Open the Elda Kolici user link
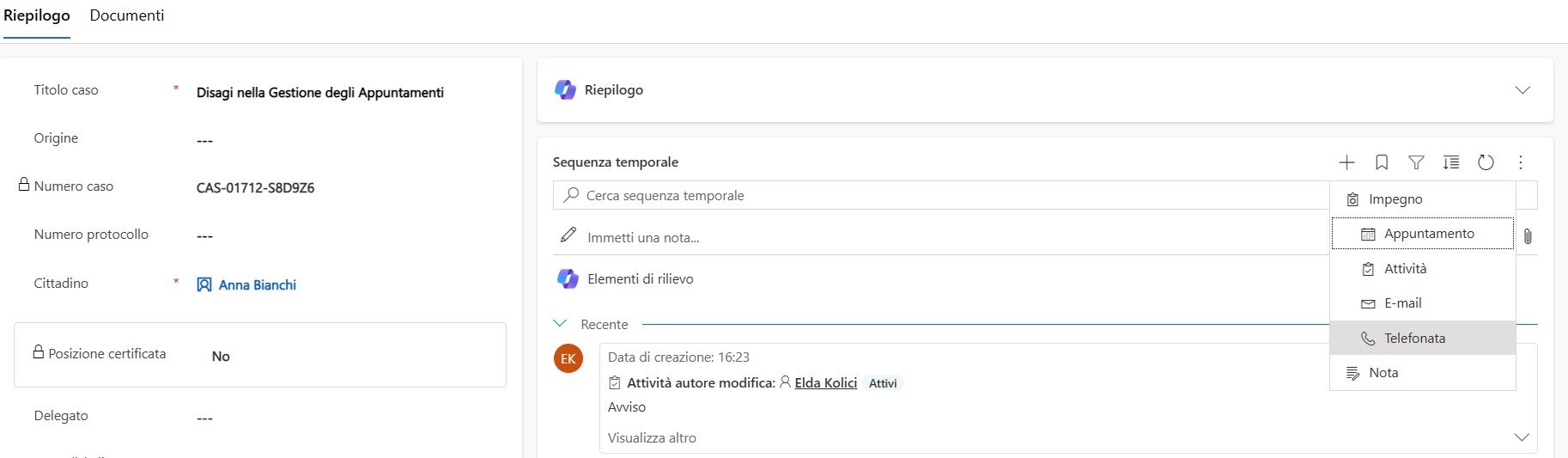The image size is (1568, 458). pyautogui.click(x=825, y=383)
